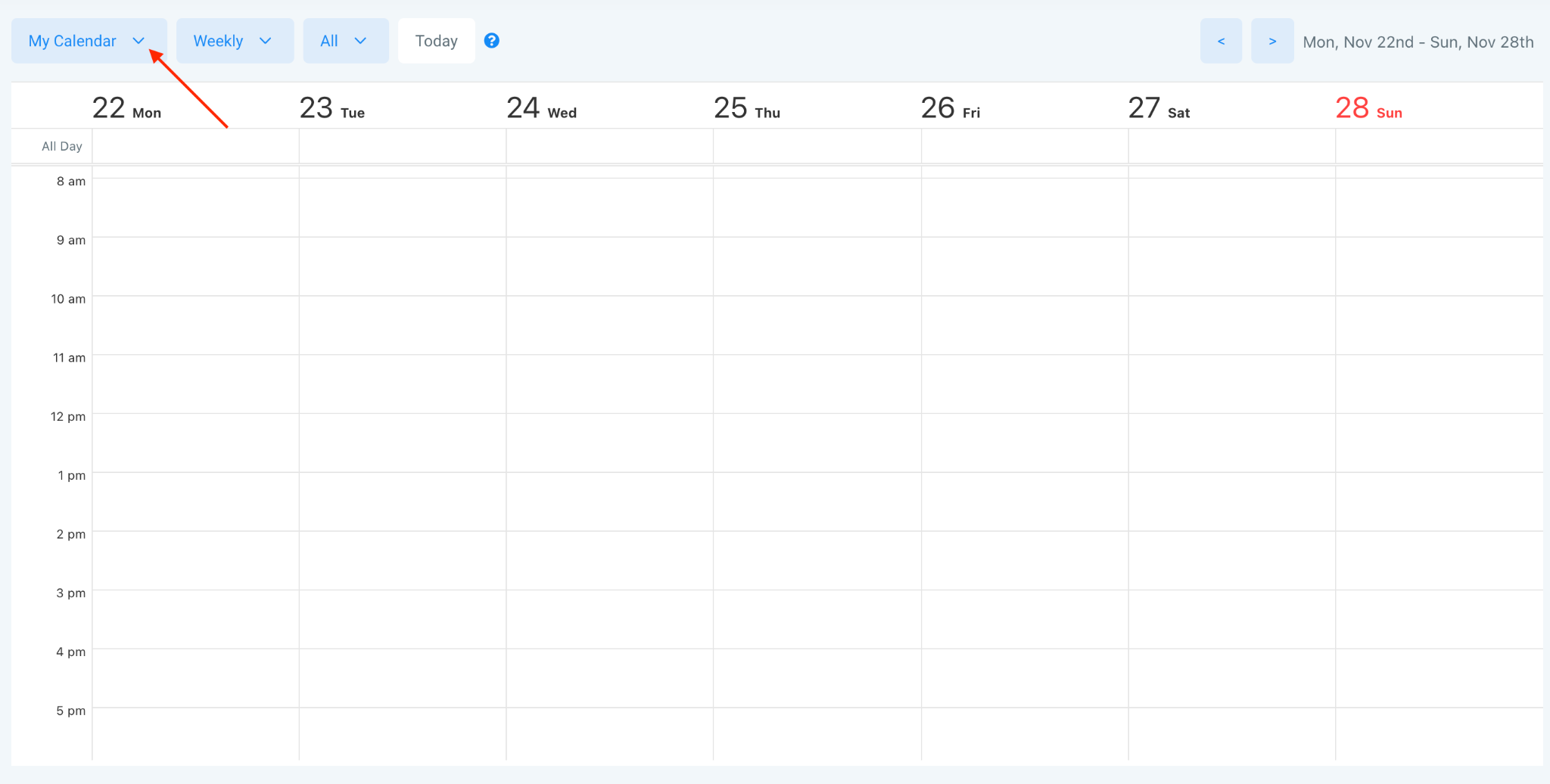
Task: Click the 10 am slot on Tuesday 23
Action: [403, 325]
